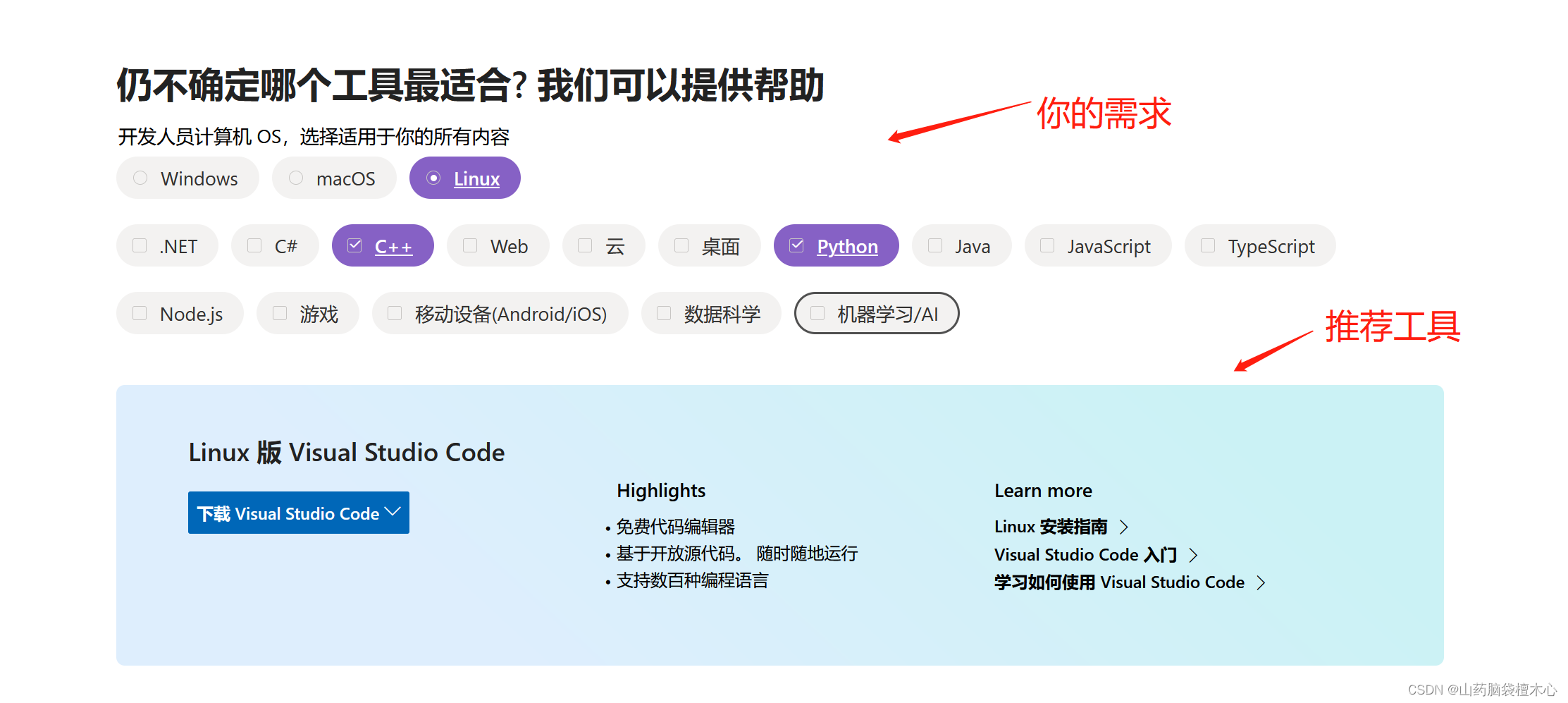Select the Linux radio option
The height and width of the screenshot is (703, 1568).
click(465, 178)
